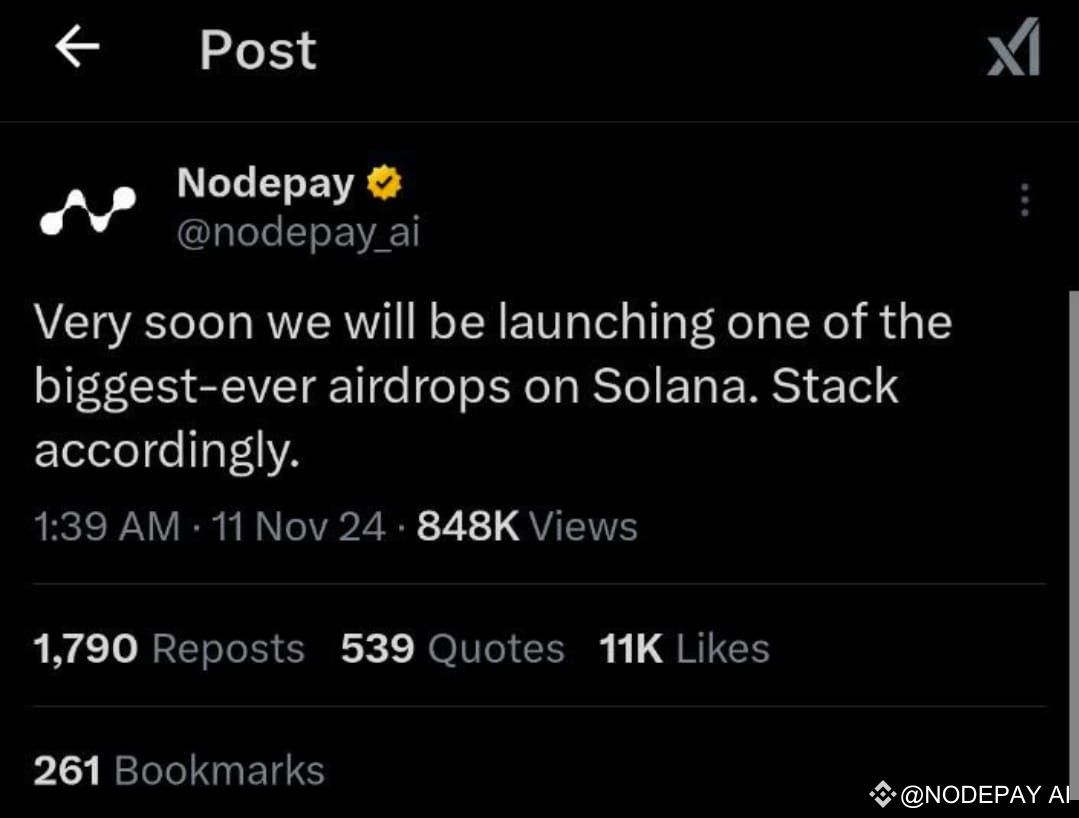Tap the Nodepay profile avatar logo
Image resolution: width=1079 pixels, height=818 pixels.
pos(87,210)
